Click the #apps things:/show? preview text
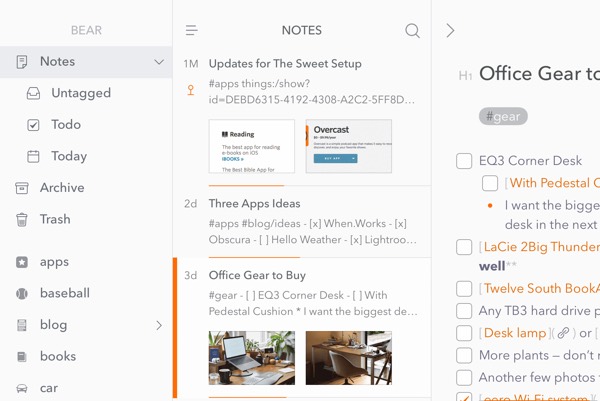The image size is (600, 401). [x=312, y=92]
